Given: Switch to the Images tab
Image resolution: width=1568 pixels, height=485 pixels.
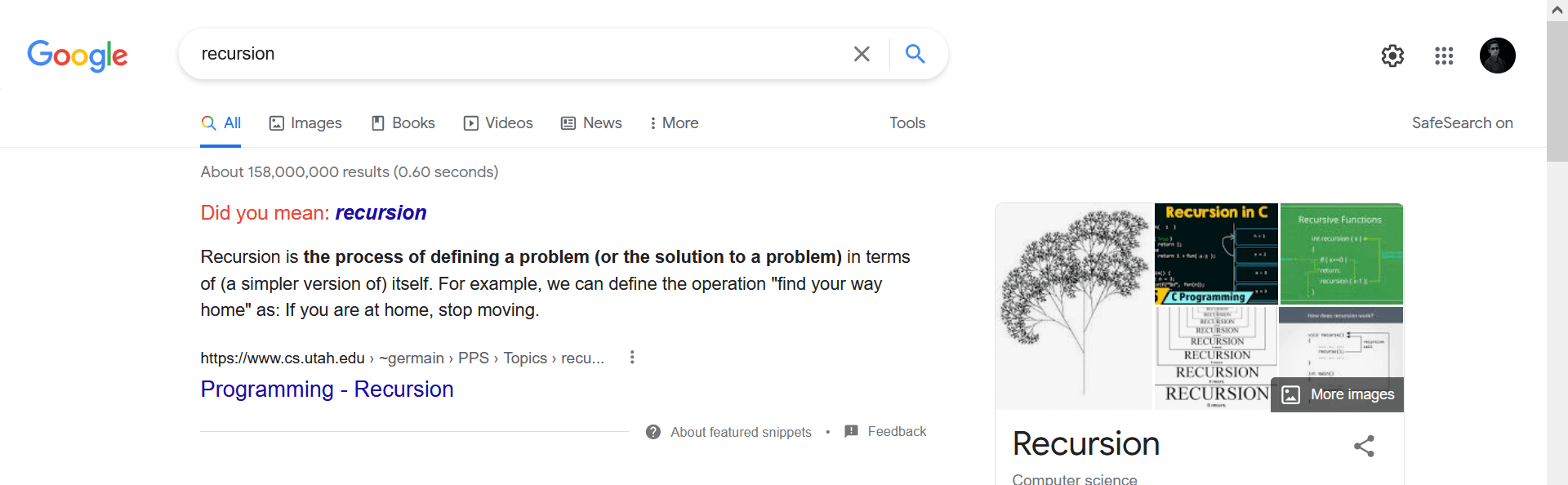Looking at the screenshot, I should 305,122.
